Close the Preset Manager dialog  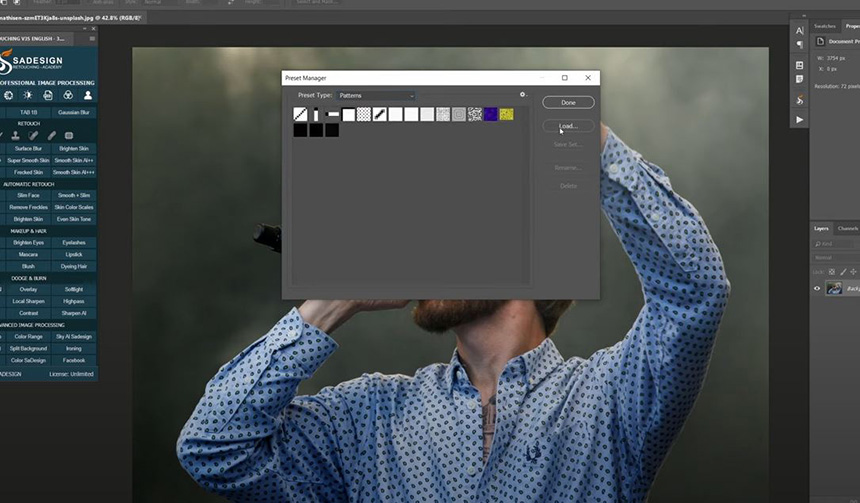[x=588, y=78]
